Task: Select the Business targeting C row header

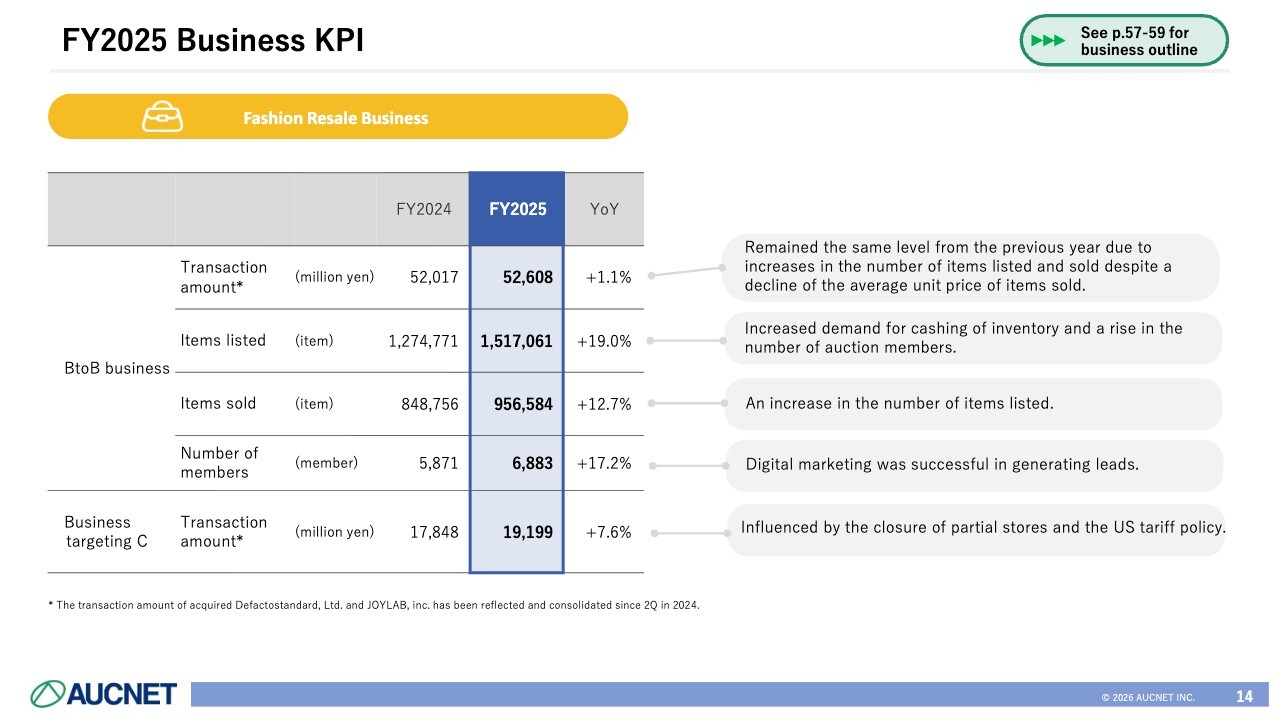Action: click(98, 532)
